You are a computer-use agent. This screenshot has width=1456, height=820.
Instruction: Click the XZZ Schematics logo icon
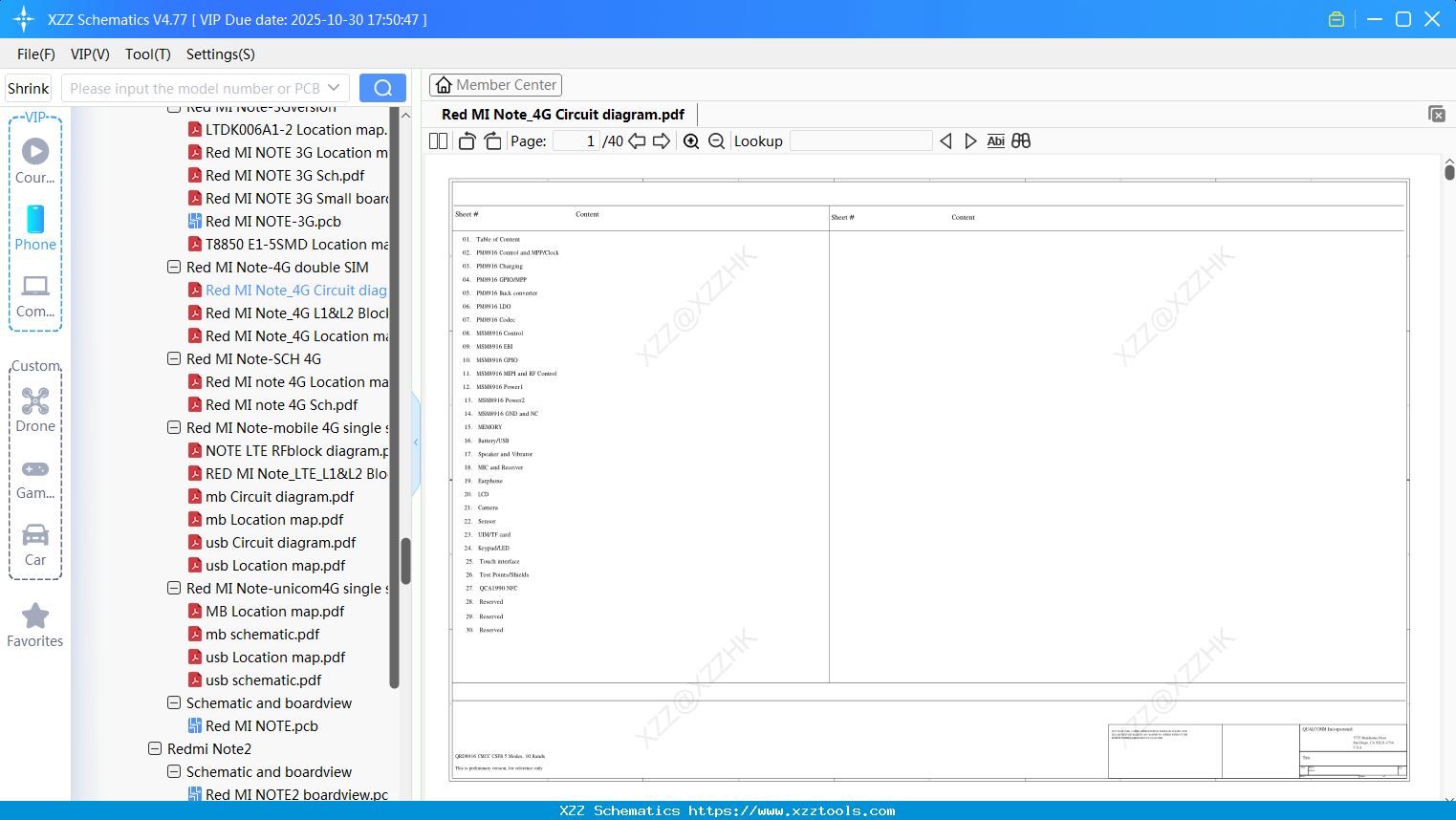coord(24,19)
